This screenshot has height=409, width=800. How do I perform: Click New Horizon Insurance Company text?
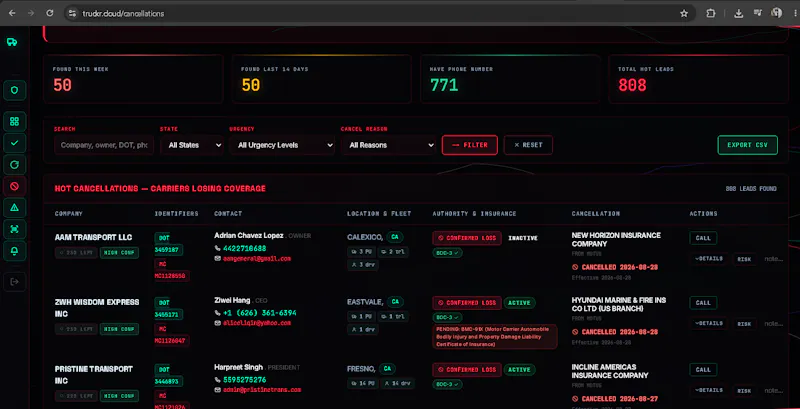click(x=616, y=239)
